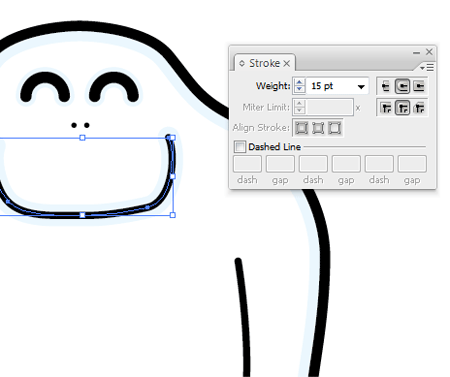
Task: Decrease stroke weight with down stepper
Action: point(299,89)
